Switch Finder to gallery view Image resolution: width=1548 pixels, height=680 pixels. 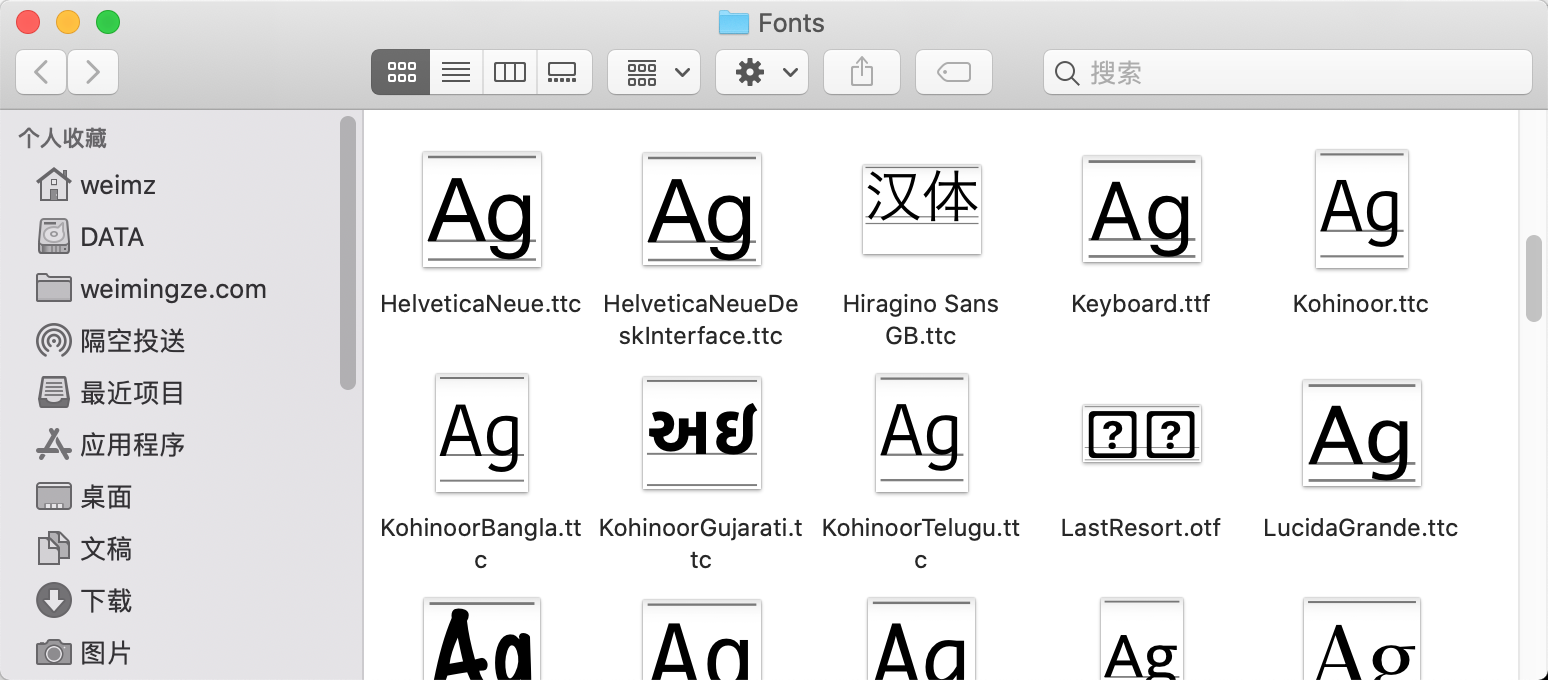[563, 71]
